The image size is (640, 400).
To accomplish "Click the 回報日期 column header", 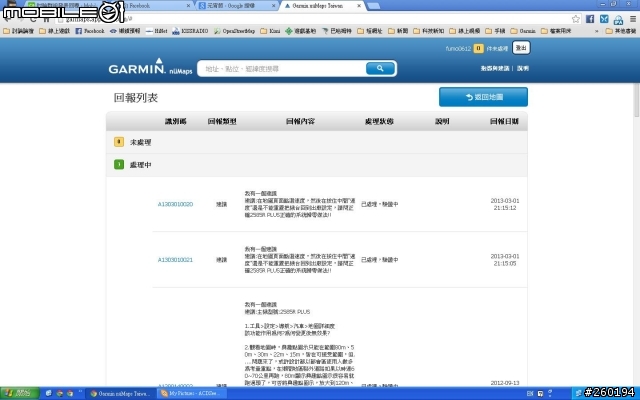I will 504,121.
